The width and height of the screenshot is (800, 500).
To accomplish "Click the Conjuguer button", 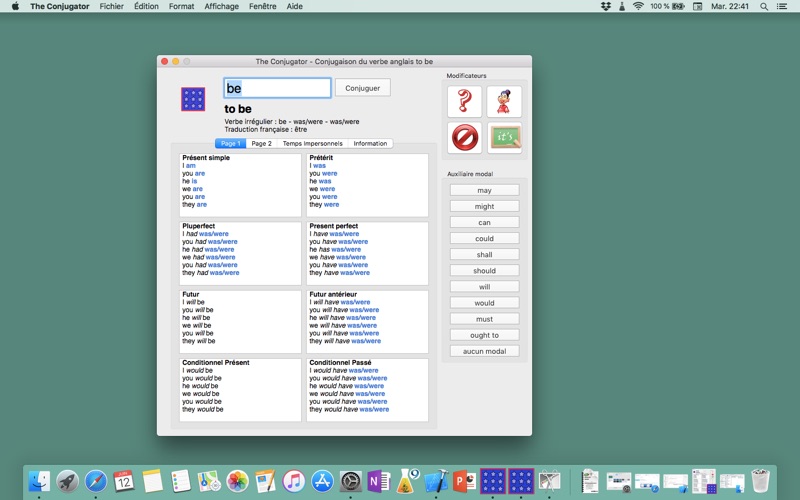I will click(x=363, y=88).
